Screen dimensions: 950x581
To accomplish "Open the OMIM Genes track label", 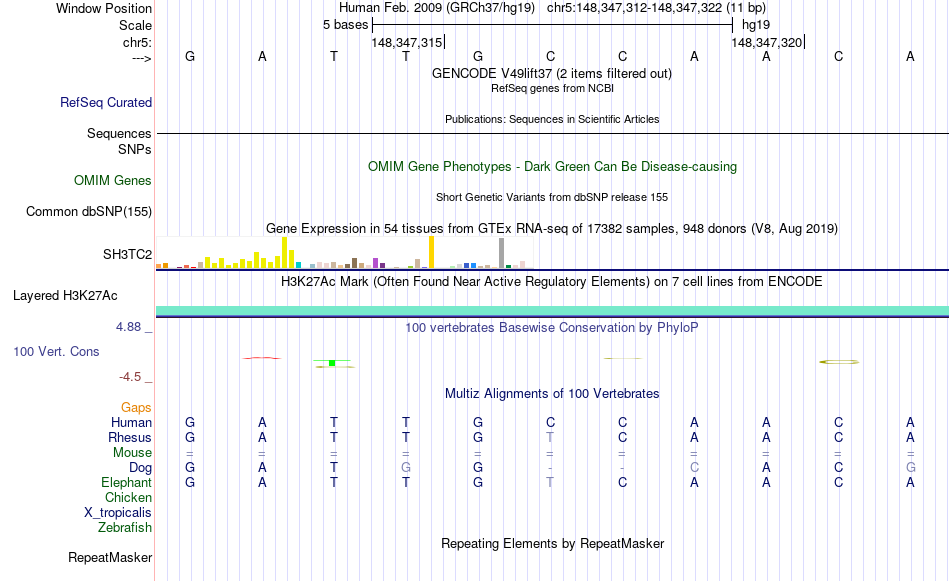I will (112, 181).
